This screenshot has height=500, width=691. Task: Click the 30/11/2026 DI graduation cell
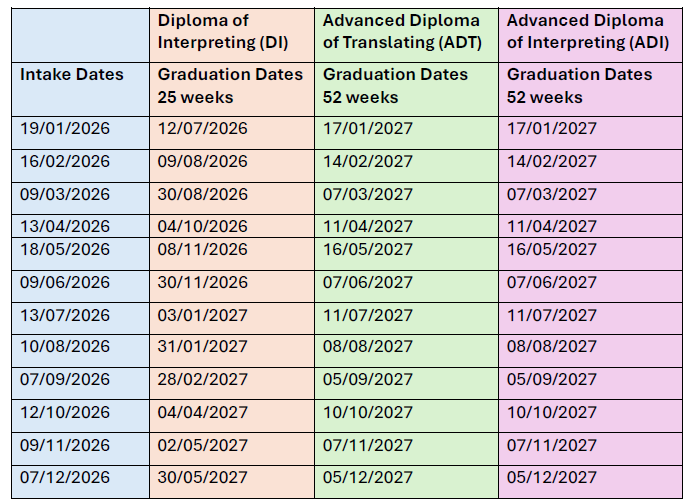tap(202, 283)
